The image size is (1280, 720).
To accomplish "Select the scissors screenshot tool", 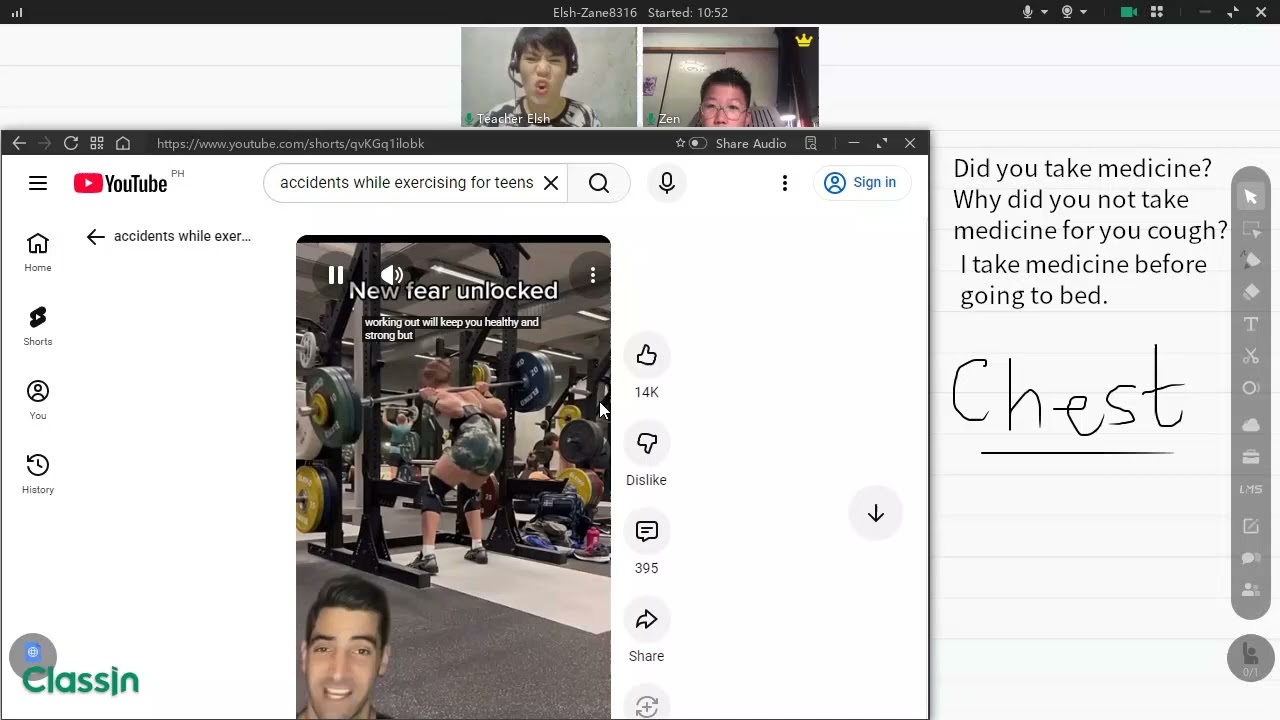I will [x=1251, y=356].
